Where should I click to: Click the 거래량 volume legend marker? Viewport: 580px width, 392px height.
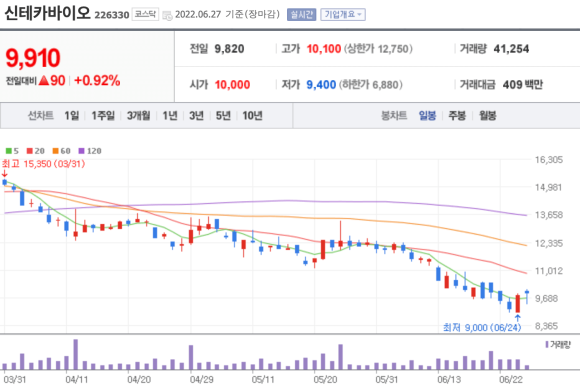(x=547, y=345)
